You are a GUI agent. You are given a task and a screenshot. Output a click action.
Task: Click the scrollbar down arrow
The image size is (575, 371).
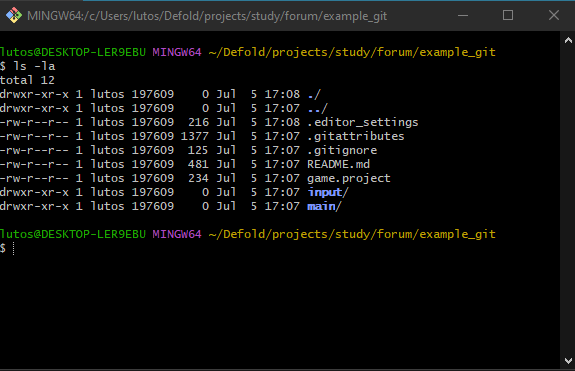(x=568, y=361)
